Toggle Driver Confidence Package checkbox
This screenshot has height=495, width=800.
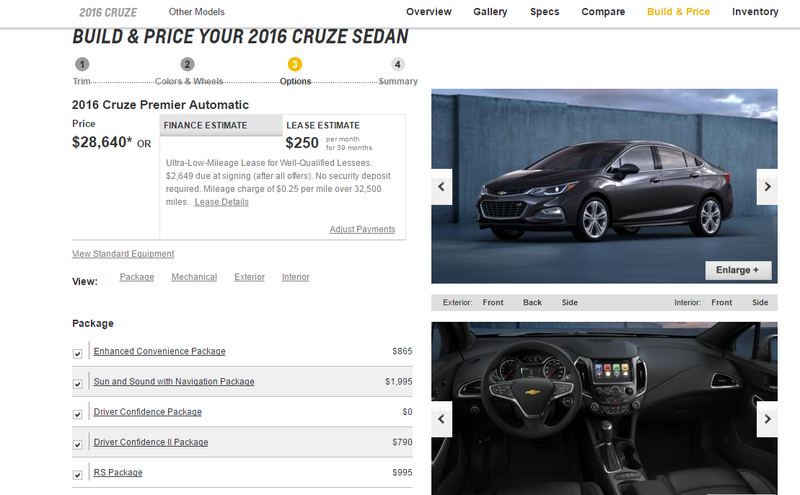pos(78,414)
